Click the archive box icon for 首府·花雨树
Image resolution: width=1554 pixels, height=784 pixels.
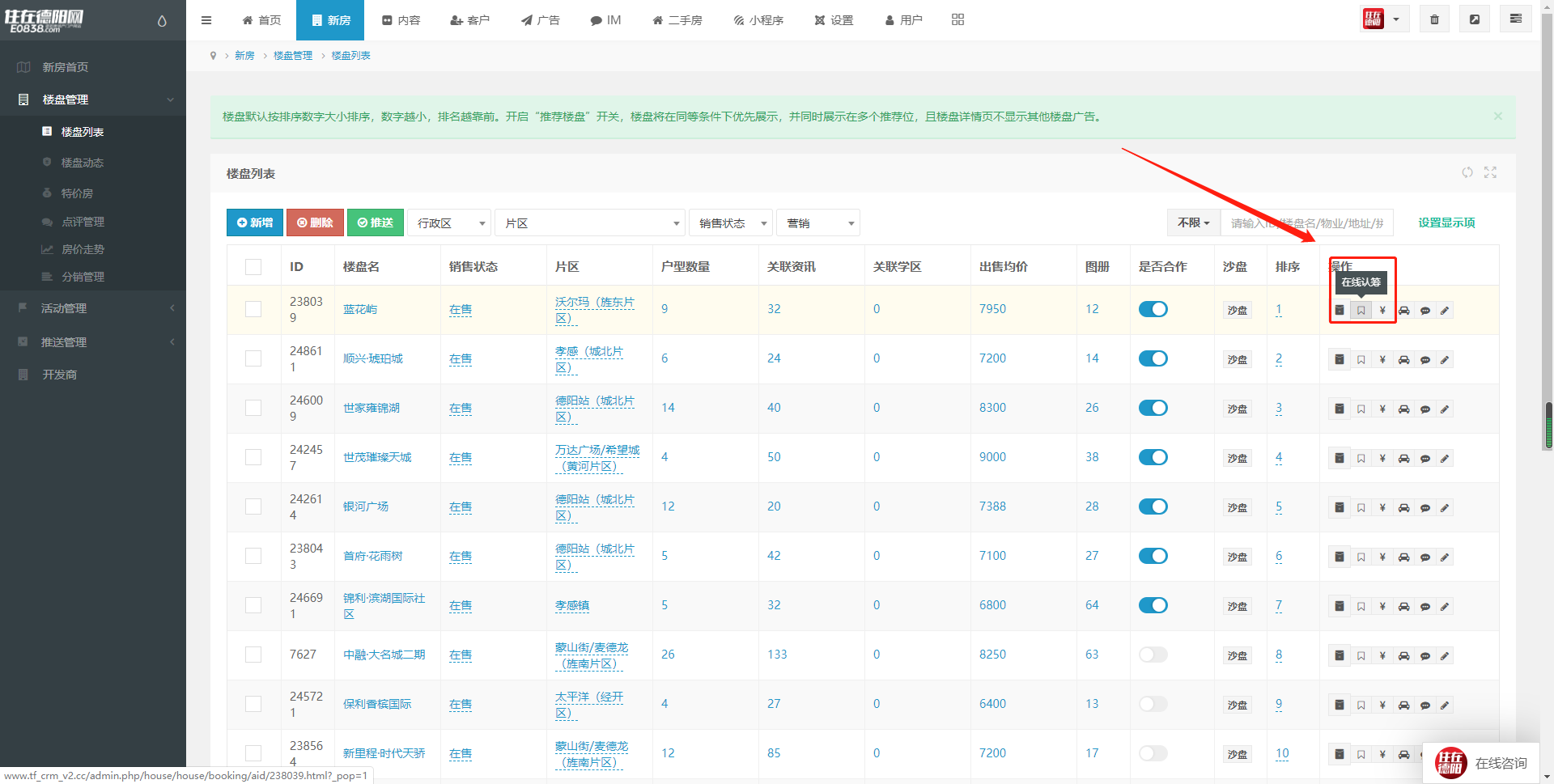1340,557
